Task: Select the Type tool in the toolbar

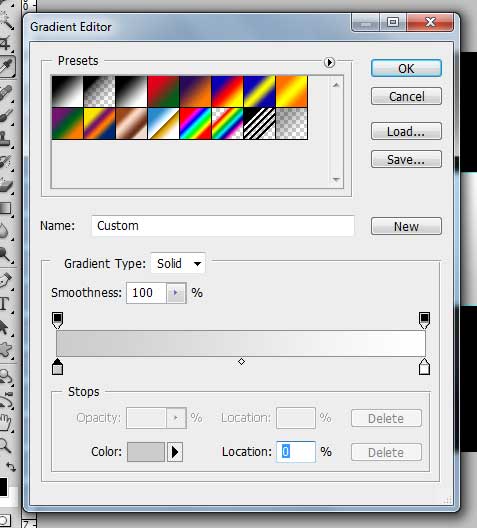Action: (5, 303)
